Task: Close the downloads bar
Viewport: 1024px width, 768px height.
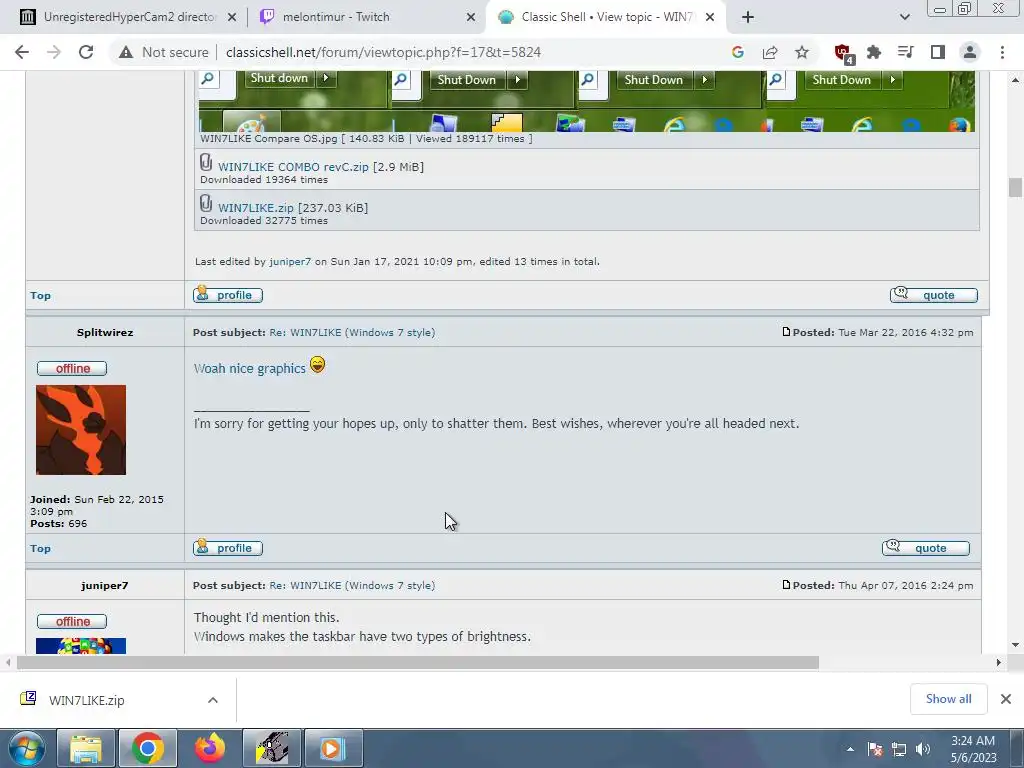Action: pos(1006,699)
